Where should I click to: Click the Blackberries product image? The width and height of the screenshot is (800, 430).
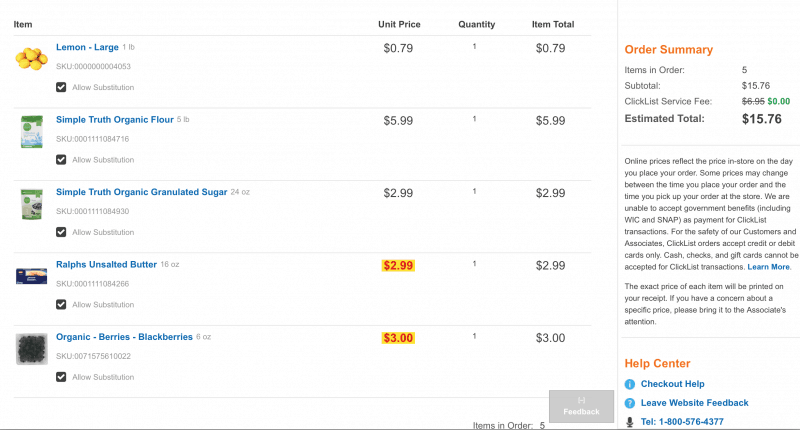(x=32, y=349)
